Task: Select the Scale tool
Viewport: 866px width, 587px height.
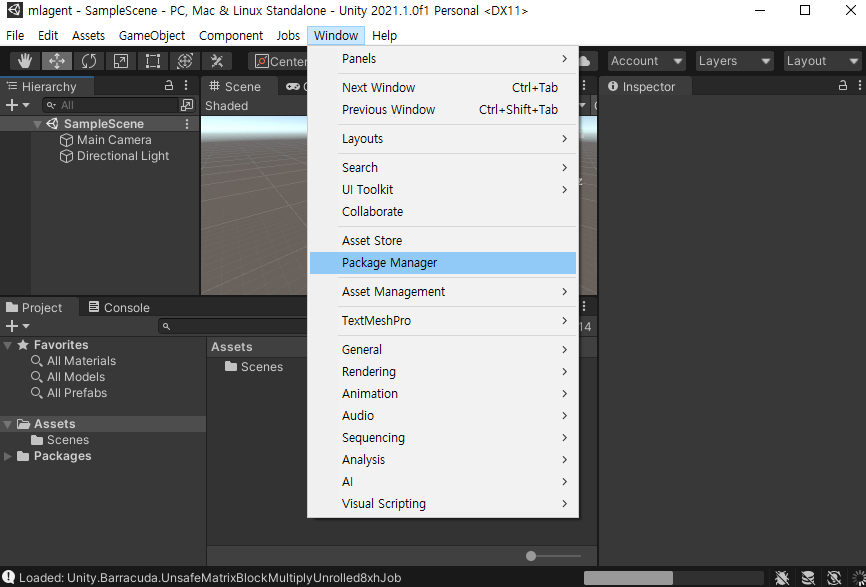Action: click(x=120, y=61)
